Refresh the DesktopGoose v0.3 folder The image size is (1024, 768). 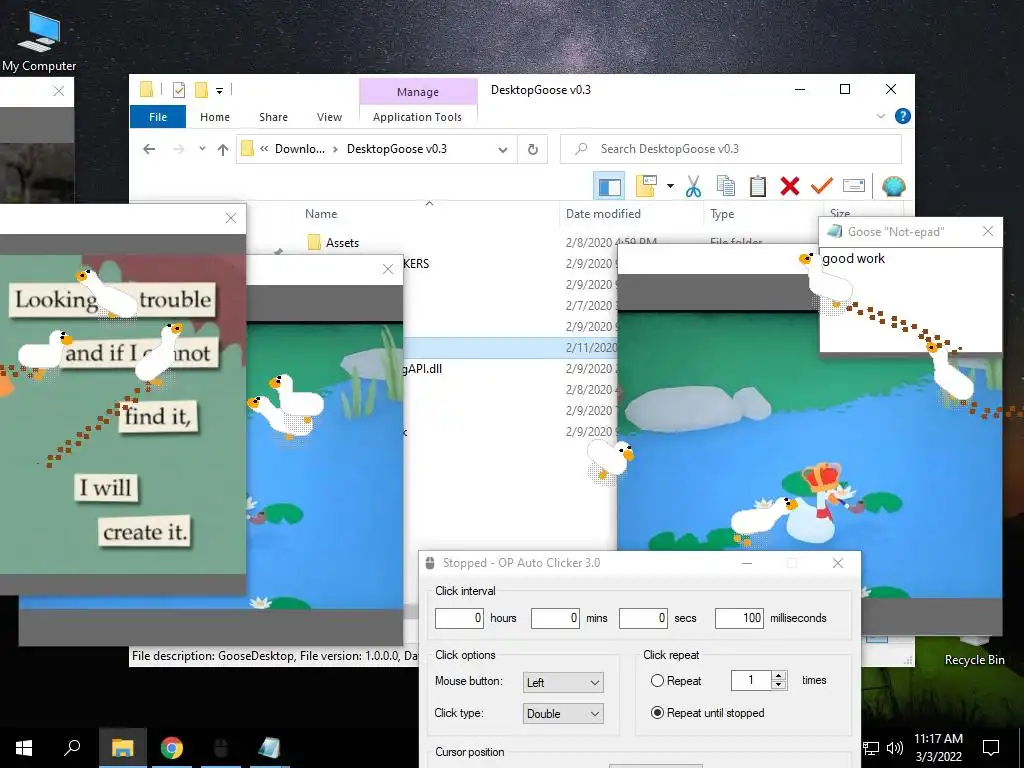click(x=533, y=150)
